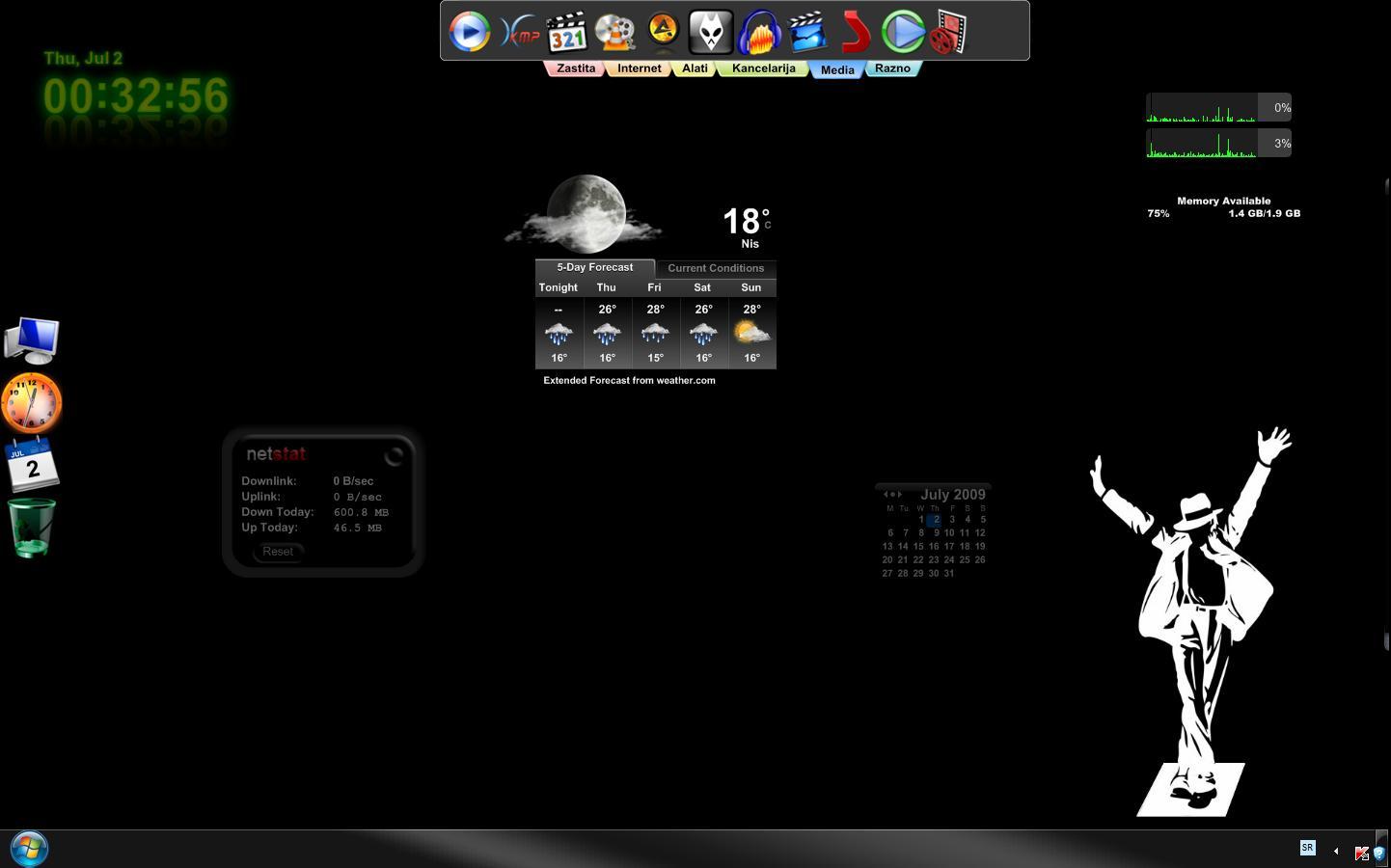Select the Media dock tab
This screenshot has height=868, width=1391.
(x=837, y=69)
